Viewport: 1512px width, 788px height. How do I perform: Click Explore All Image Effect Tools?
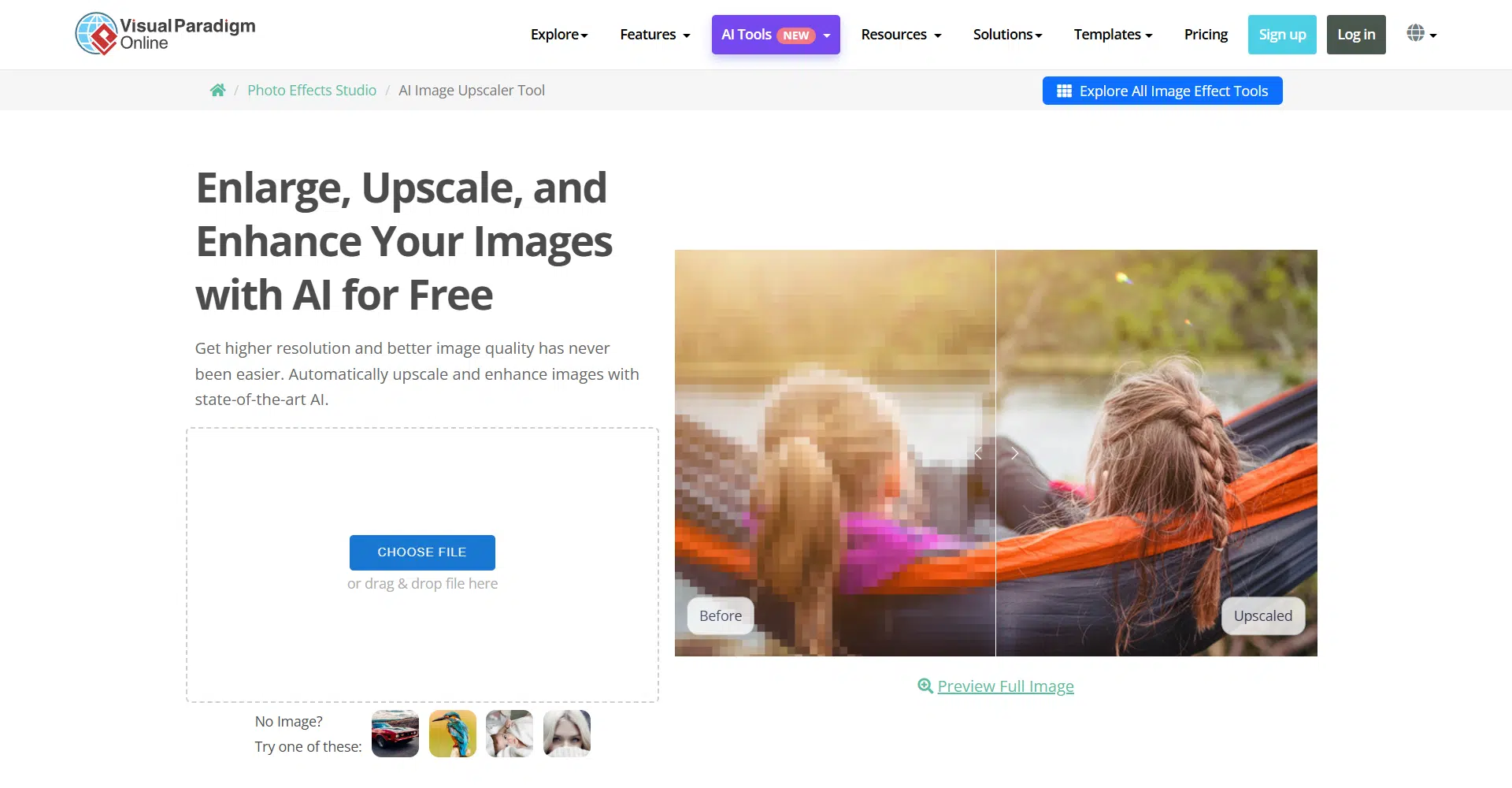1162,91
